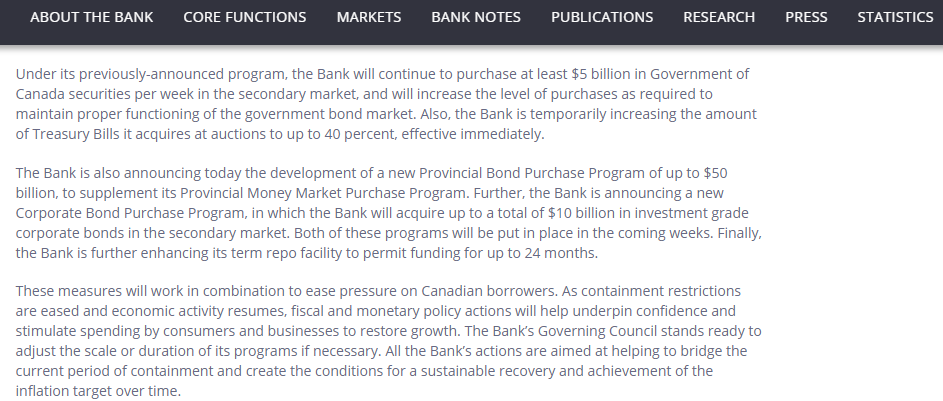Select RESEARCH in the top navigation
Image resolution: width=943 pixels, height=401 pixels.
[x=719, y=17]
